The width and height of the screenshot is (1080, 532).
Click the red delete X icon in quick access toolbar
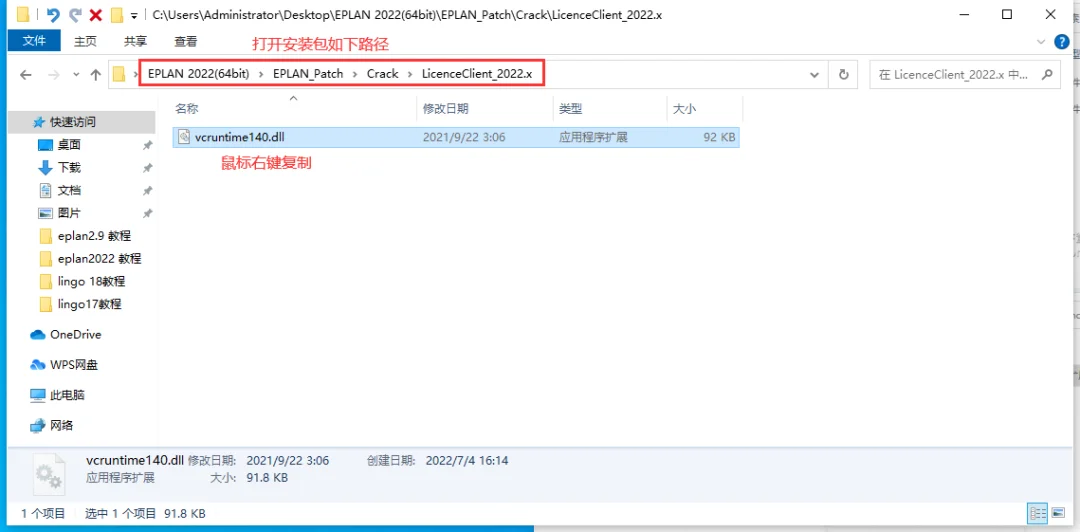point(96,15)
